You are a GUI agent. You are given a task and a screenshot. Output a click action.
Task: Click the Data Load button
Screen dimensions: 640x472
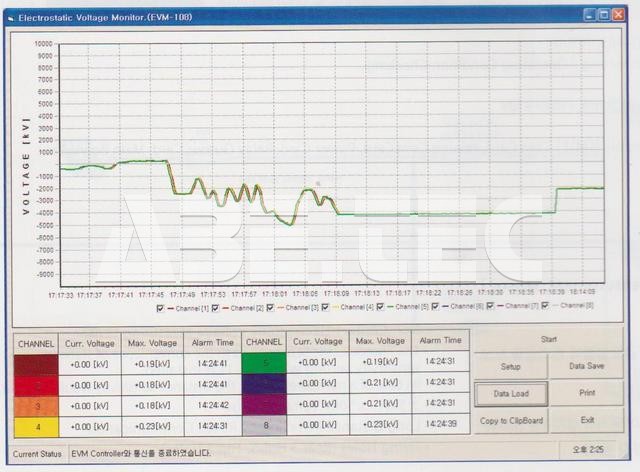(x=510, y=394)
